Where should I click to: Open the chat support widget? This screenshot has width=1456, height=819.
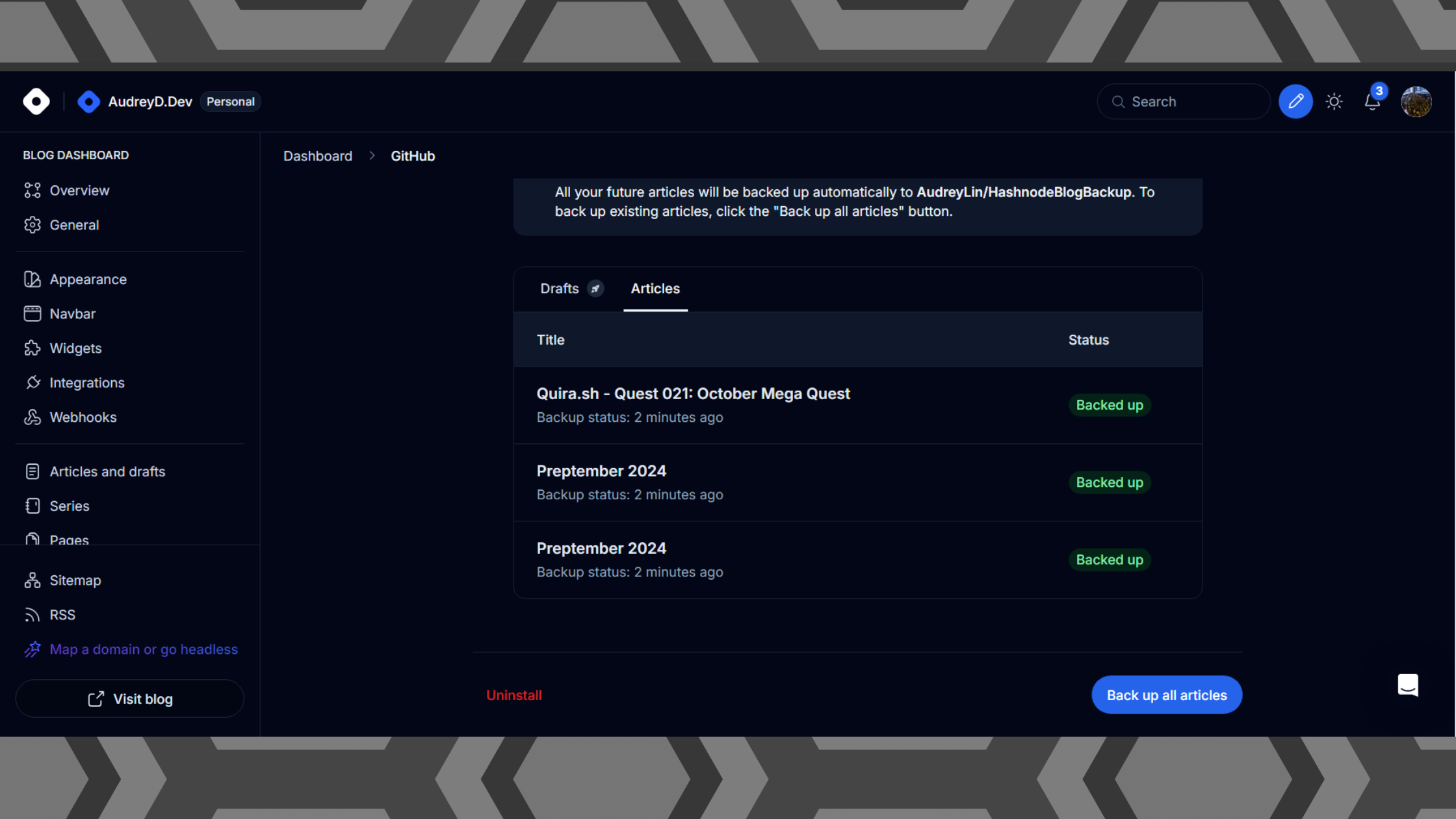1408,686
